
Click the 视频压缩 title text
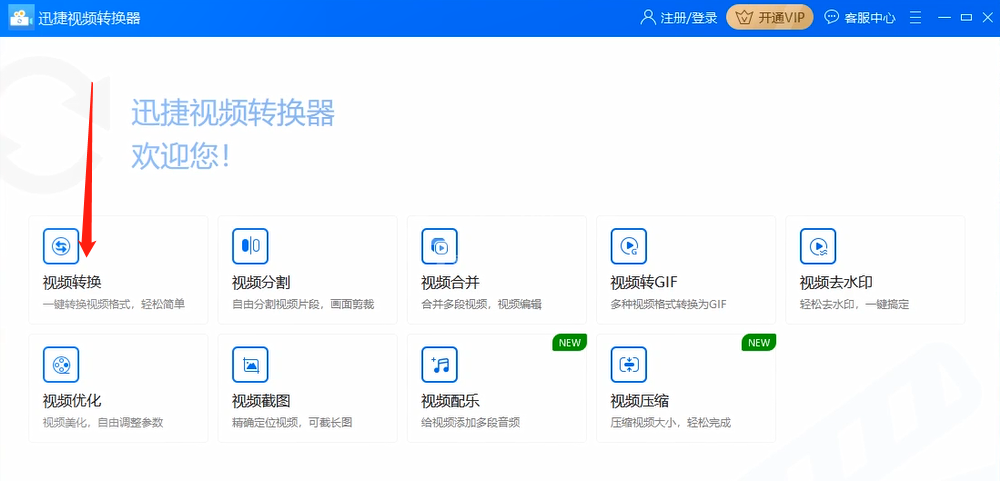point(640,401)
